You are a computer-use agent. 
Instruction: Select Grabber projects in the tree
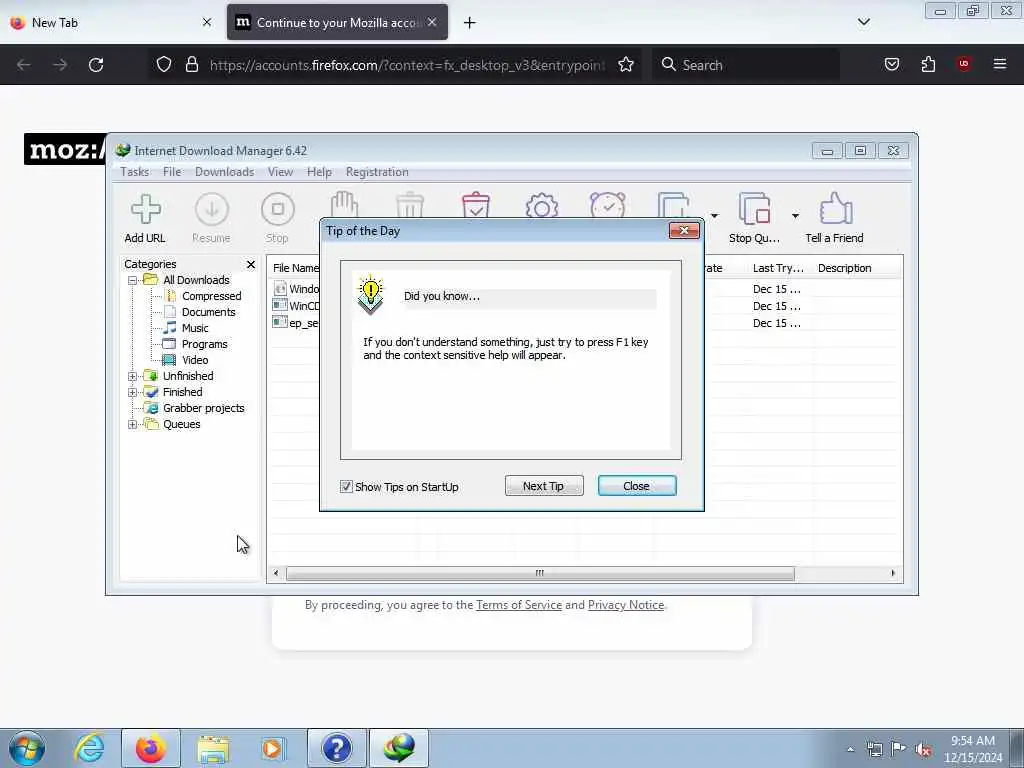click(203, 408)
